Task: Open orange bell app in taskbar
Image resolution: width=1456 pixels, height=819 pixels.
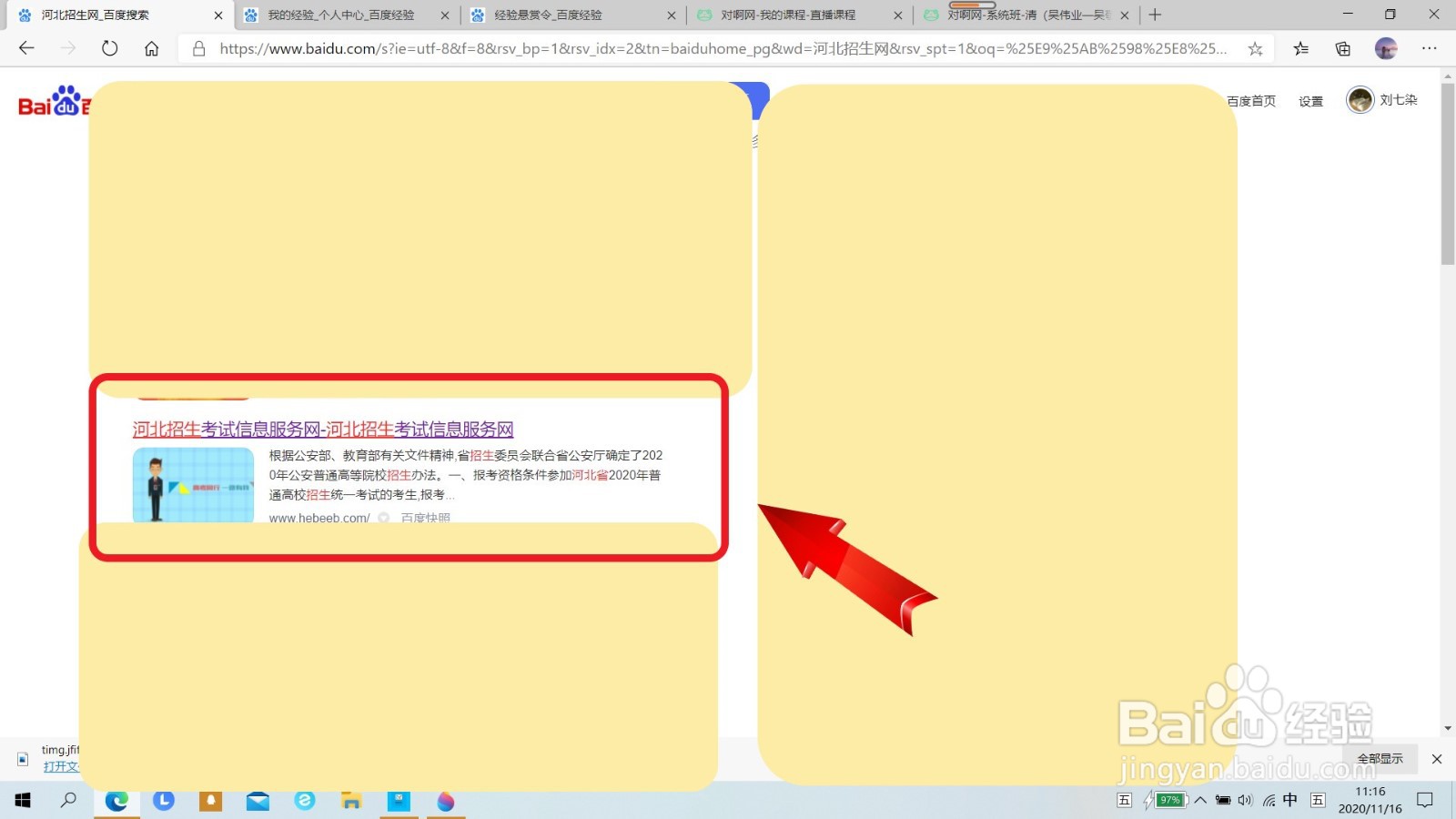Action: pyautogui.click(x=210, y=801)
